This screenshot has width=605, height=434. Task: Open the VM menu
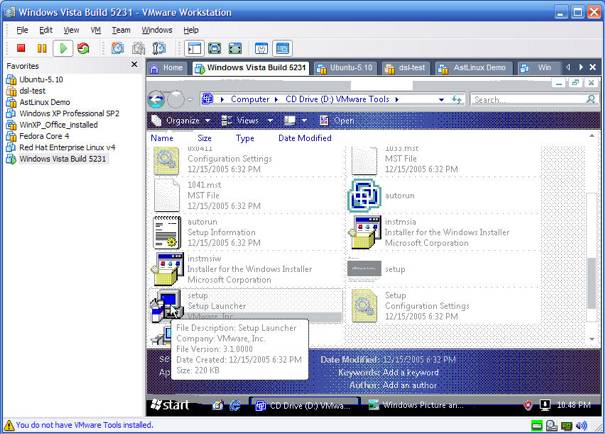pos(96,30)
